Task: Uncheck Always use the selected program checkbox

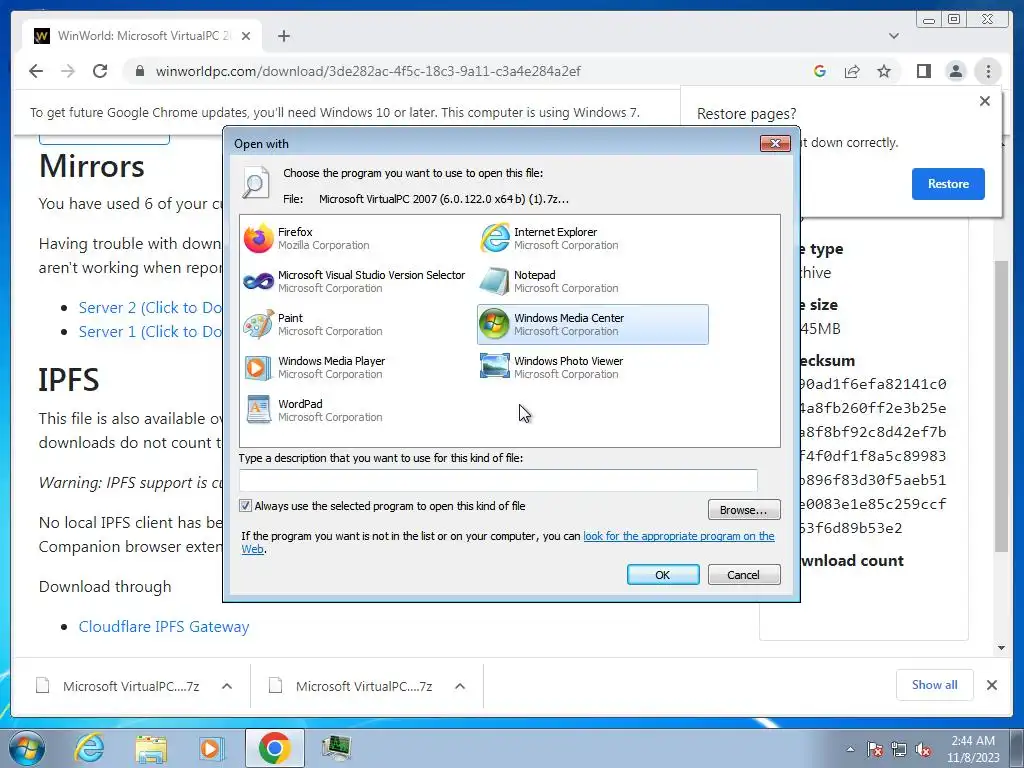Action: click(246, 506)
